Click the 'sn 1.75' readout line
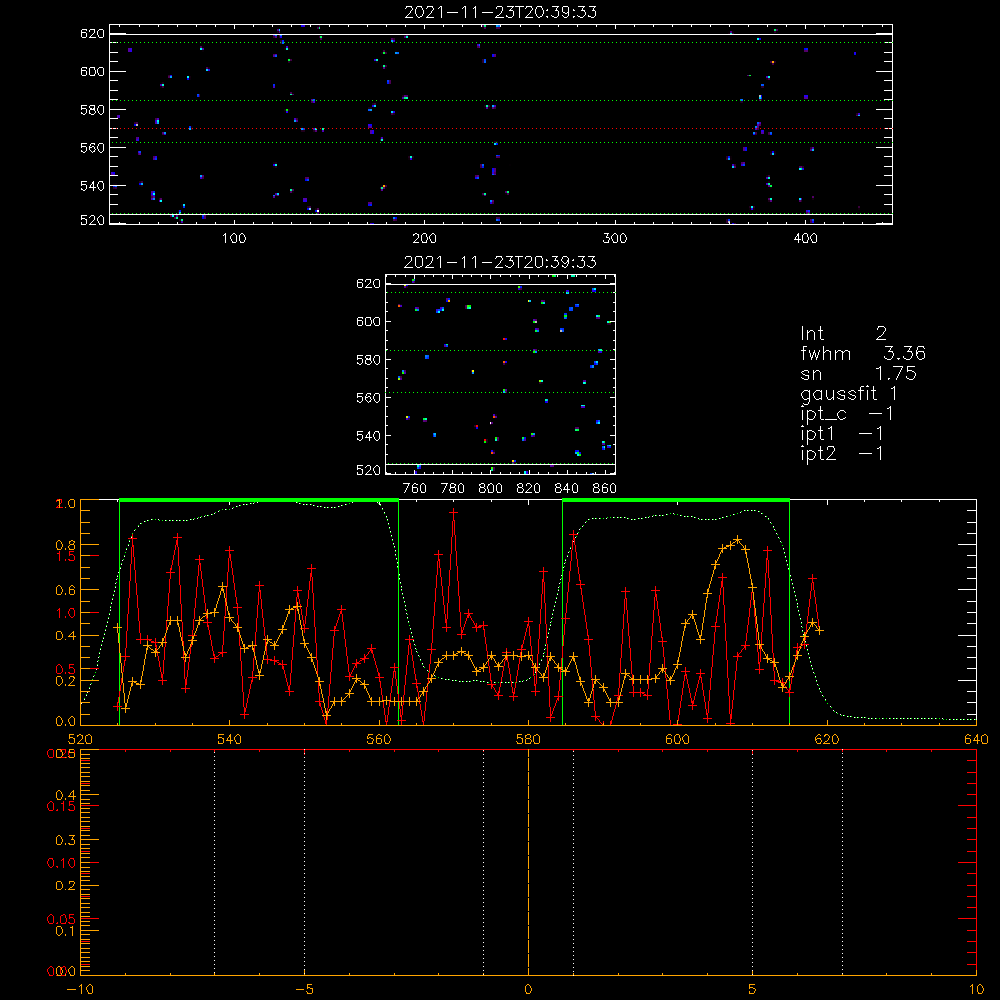The image size is (1000, 1000). pyautogui.click(x=858, y=374)
